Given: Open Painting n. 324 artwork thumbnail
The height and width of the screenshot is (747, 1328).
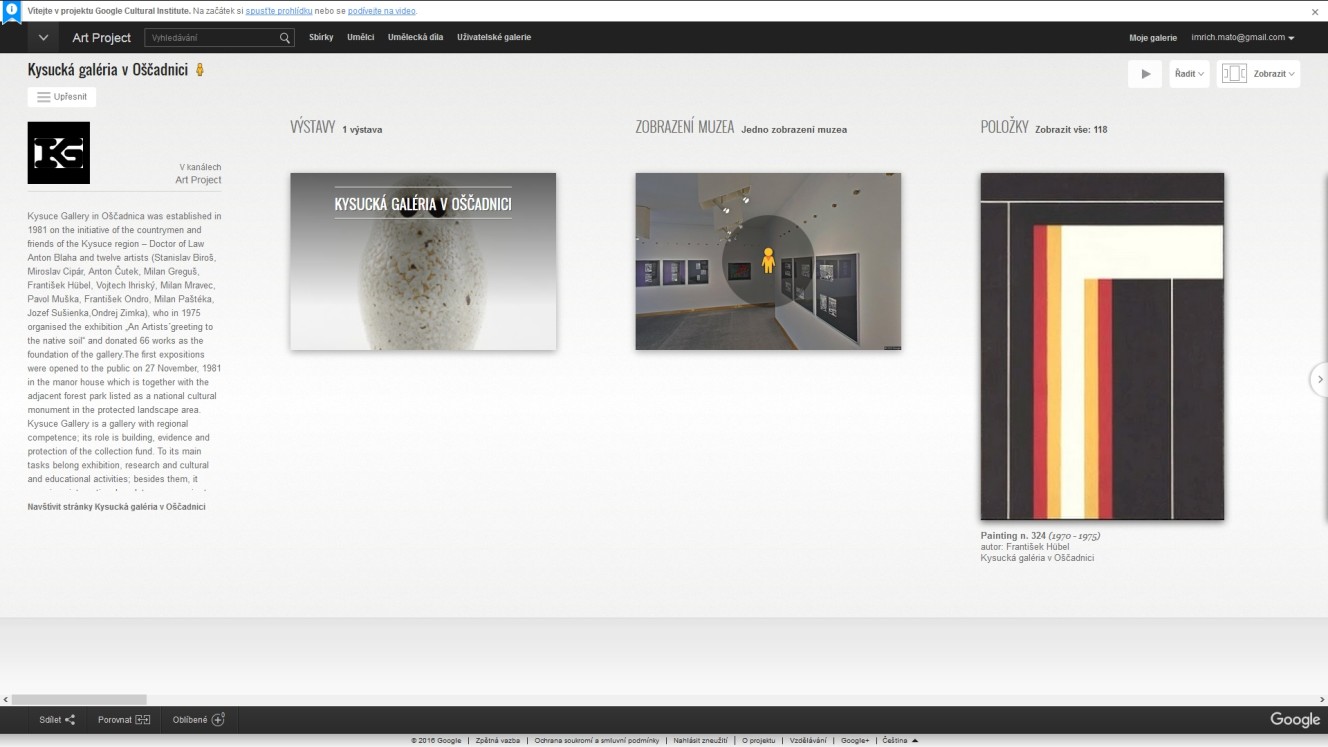Looking at the screenshot, I should [1102, 346].
